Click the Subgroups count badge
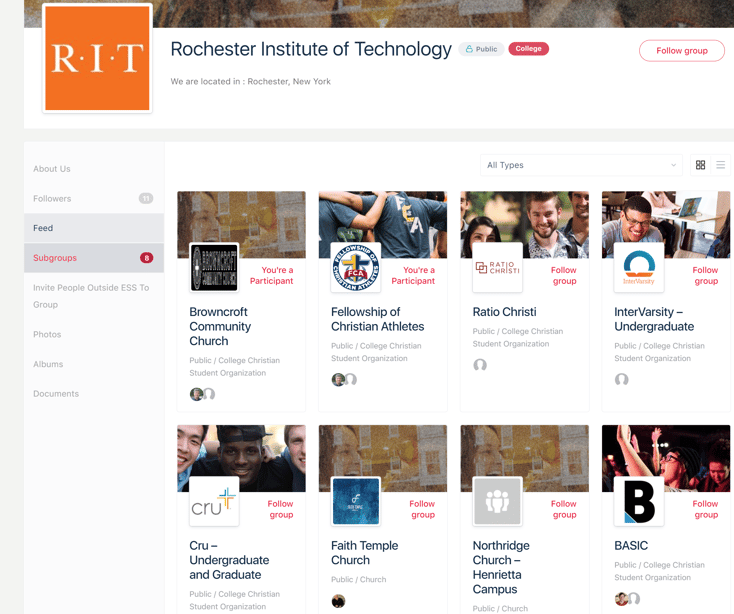Viewport: 734px width, 614px height. point(147,258)
